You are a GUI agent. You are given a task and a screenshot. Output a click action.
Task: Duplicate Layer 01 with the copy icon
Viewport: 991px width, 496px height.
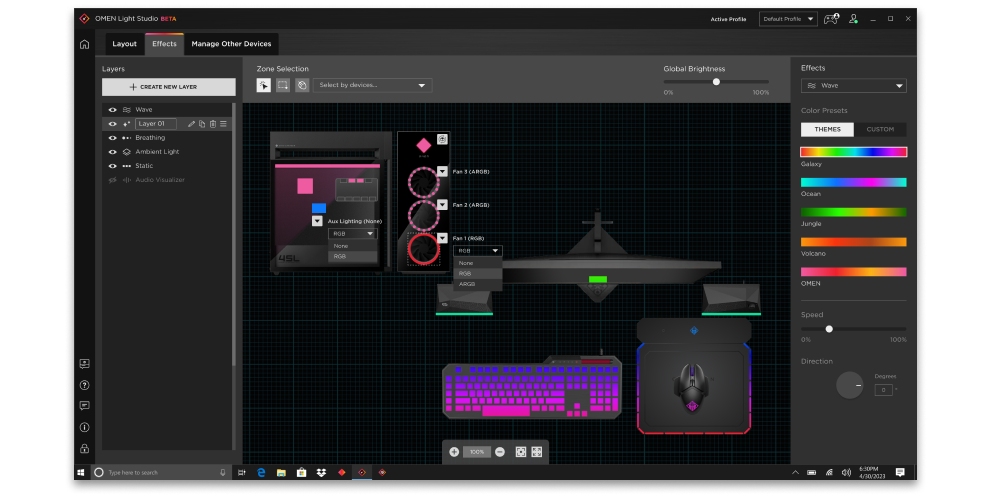pos(202,124)
